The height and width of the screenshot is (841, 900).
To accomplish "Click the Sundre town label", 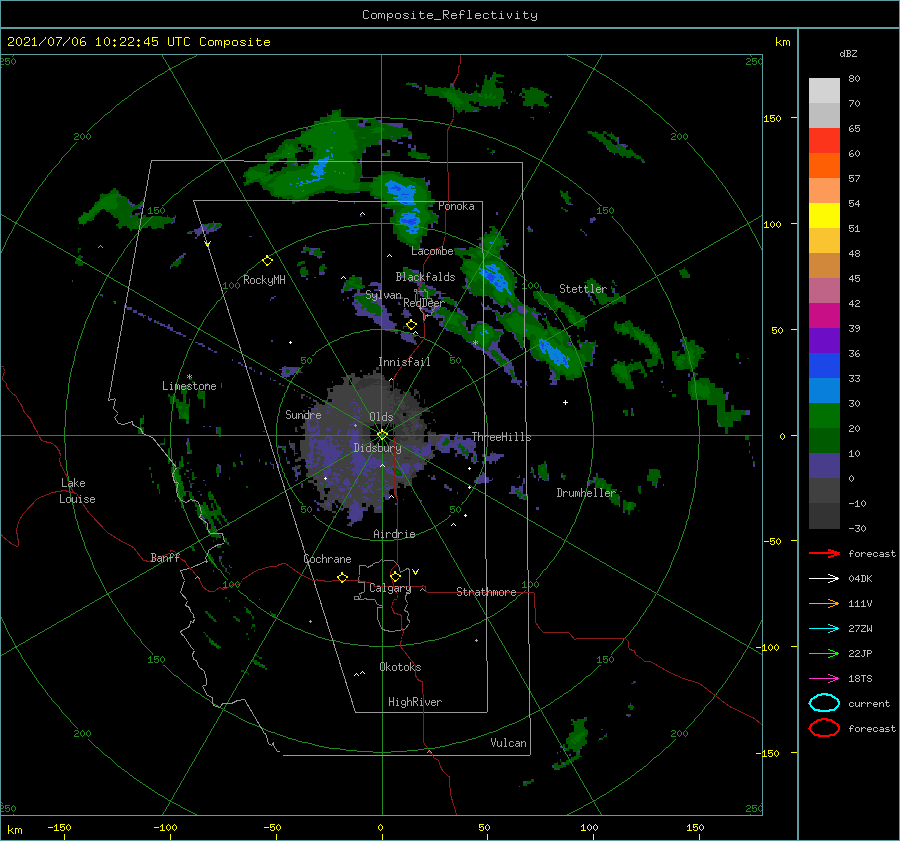I will coord(303,414).
